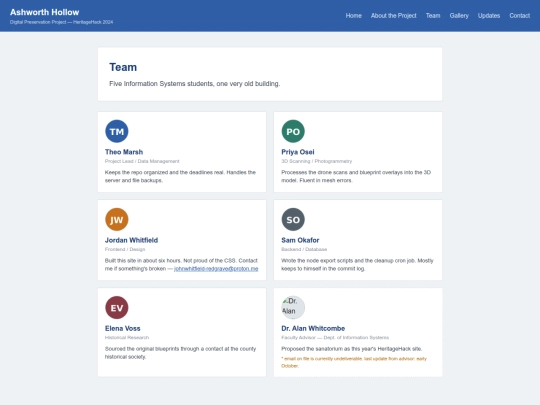
Task: Click 'Five Information Systems students' subtitle
Action: coord(195,84)
